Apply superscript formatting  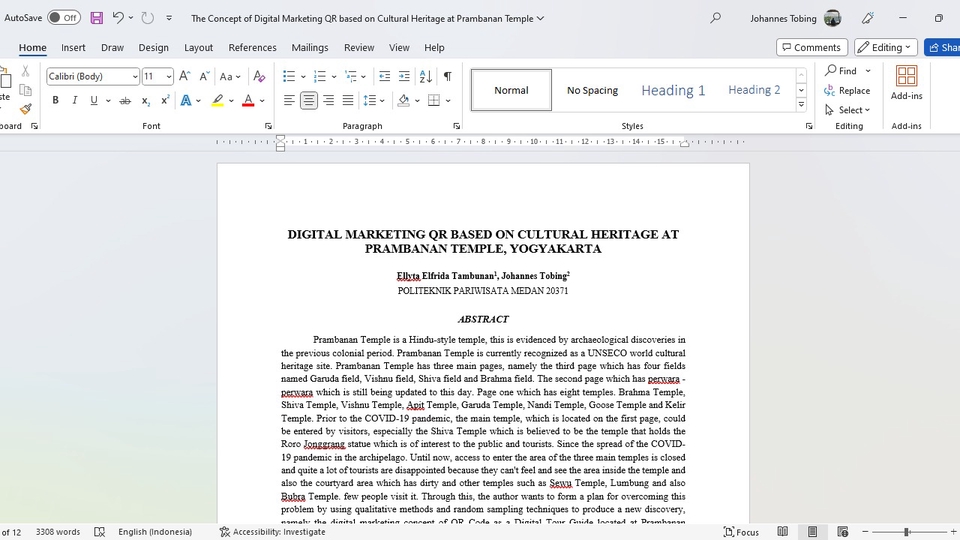[165, 100]
